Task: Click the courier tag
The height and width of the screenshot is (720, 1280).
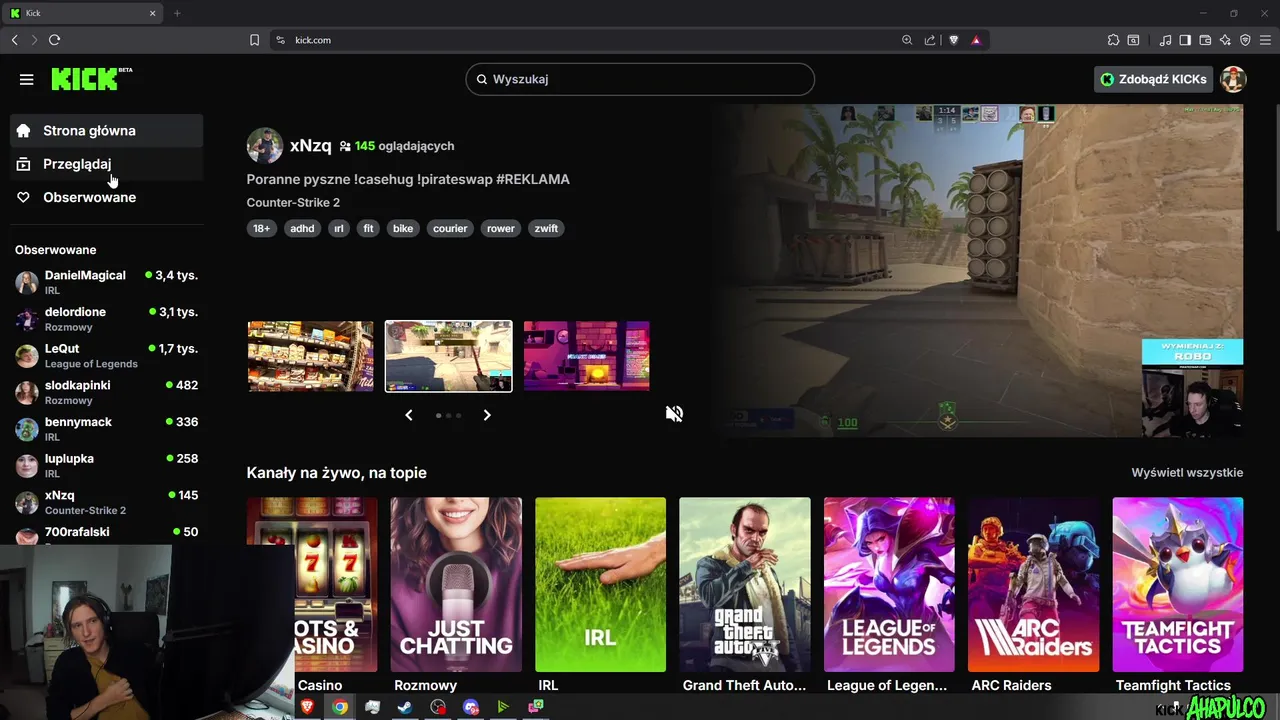Action: coord(450,228)
